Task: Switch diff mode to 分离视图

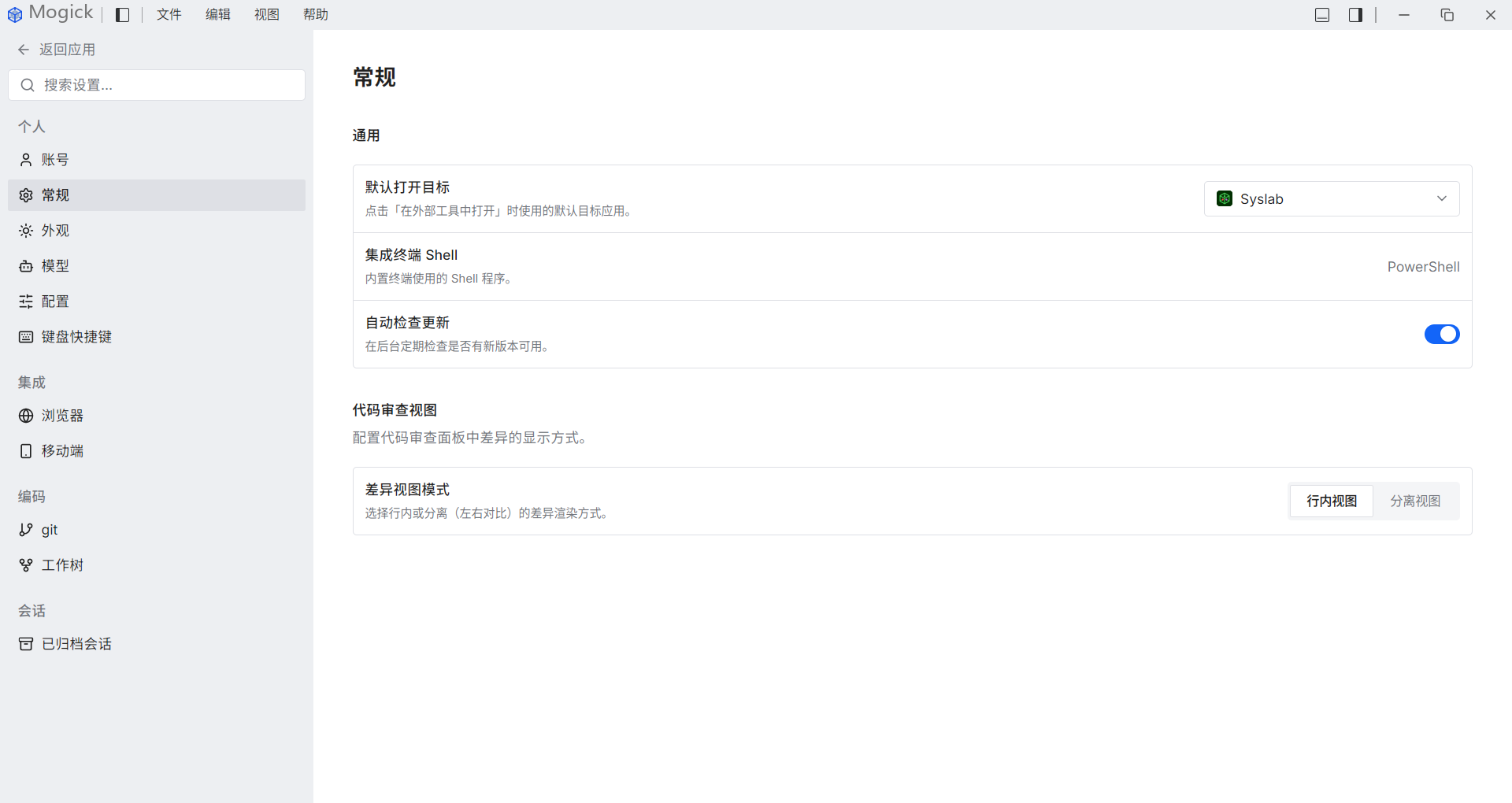Action: click(x=1415, y=501)
